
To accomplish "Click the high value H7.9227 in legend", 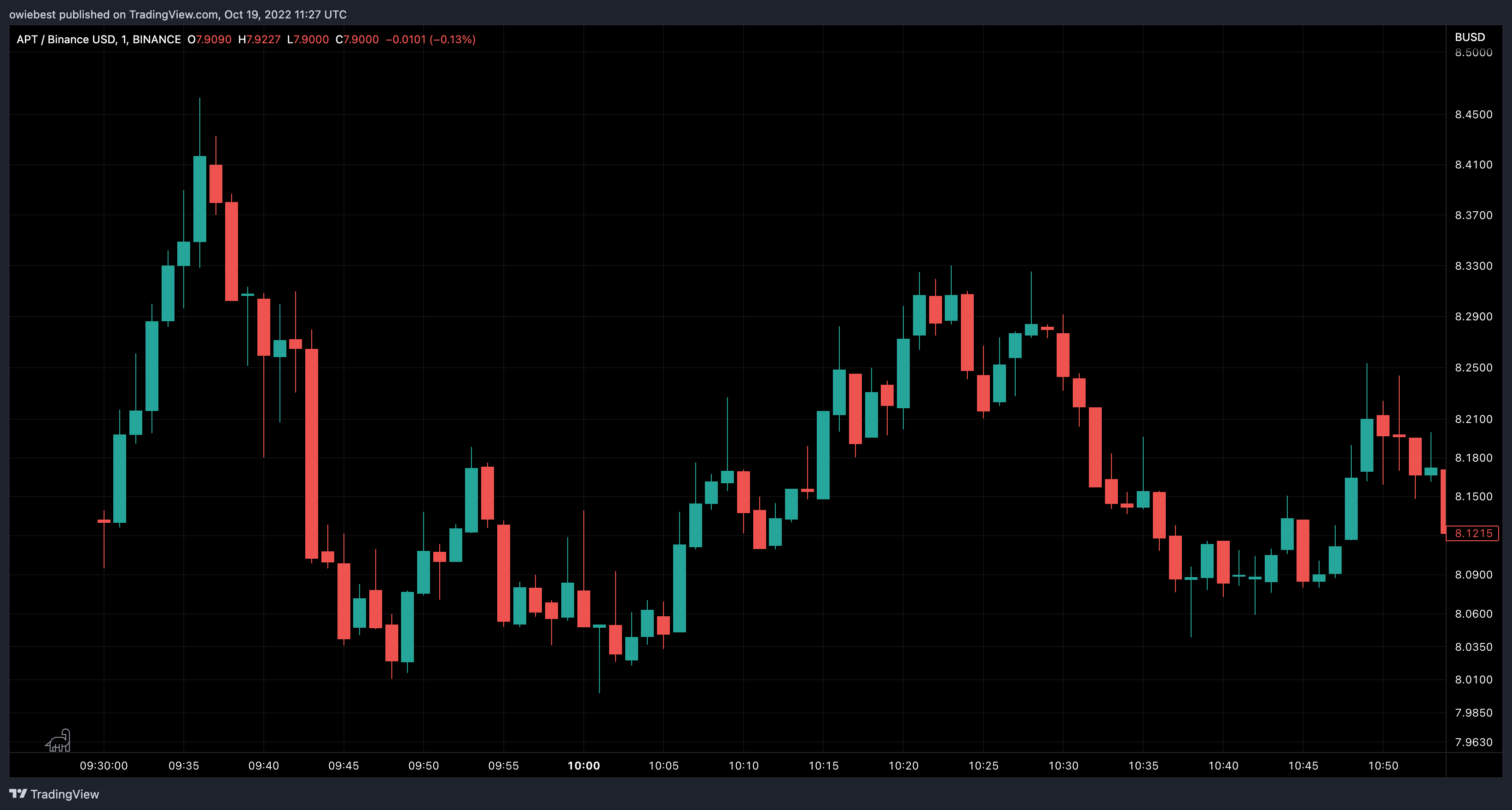I will coord(259,39).
